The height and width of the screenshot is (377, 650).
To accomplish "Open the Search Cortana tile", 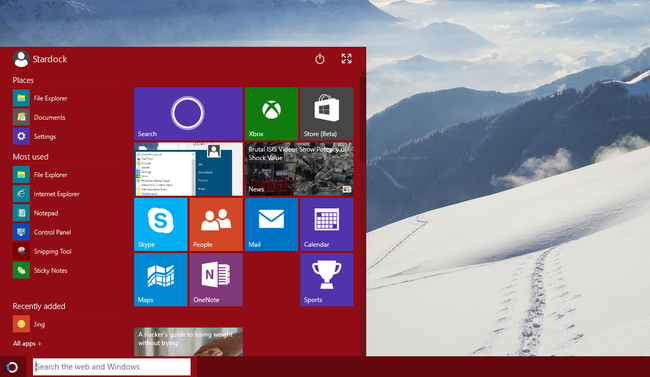I will (x=188, y=114).
